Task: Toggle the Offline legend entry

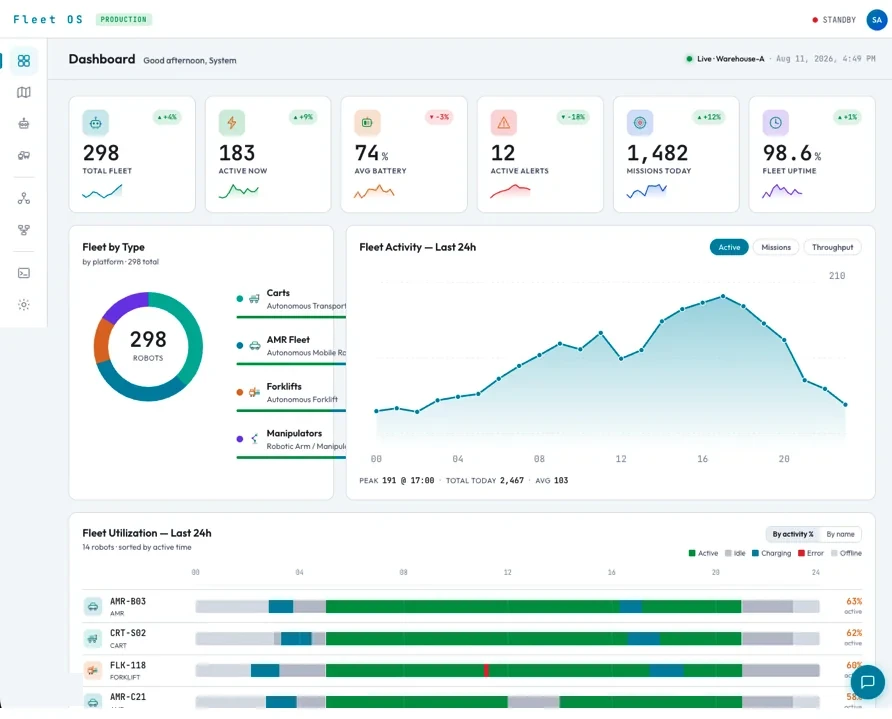Action: (846, 553)
